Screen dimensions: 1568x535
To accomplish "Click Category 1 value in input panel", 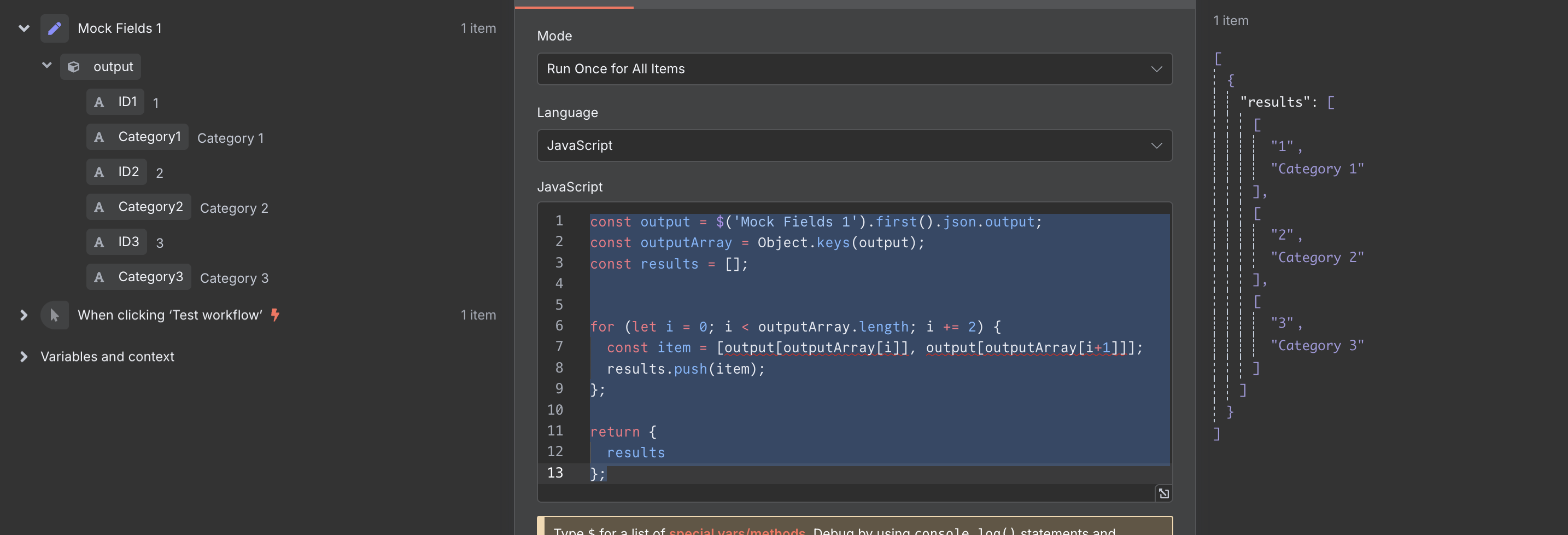I will (231, 138).
